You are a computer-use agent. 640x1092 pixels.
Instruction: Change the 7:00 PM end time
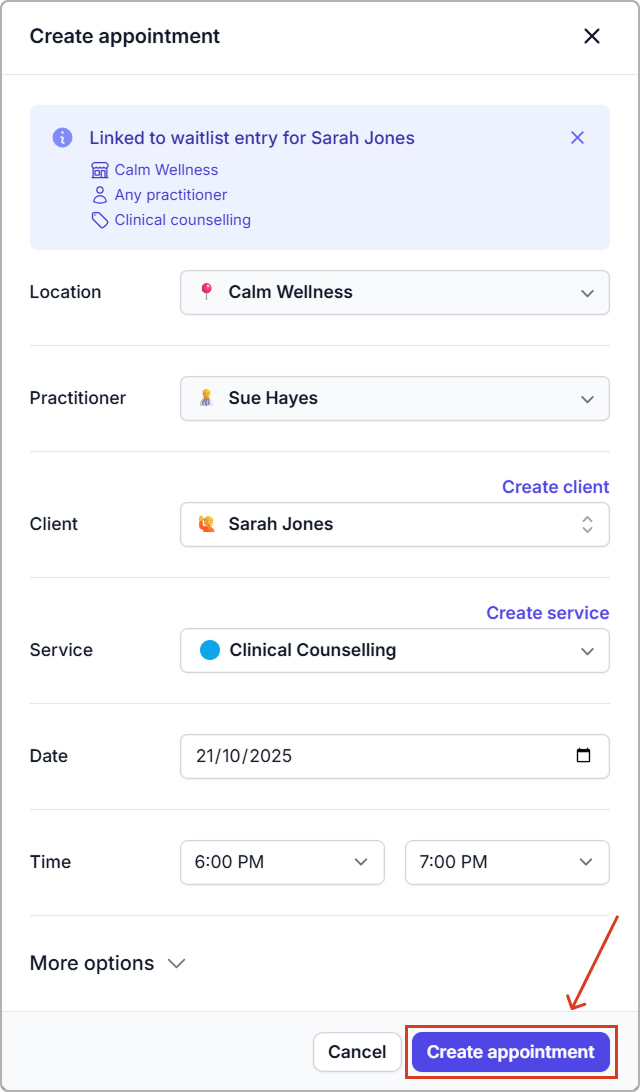pos(506,862)
